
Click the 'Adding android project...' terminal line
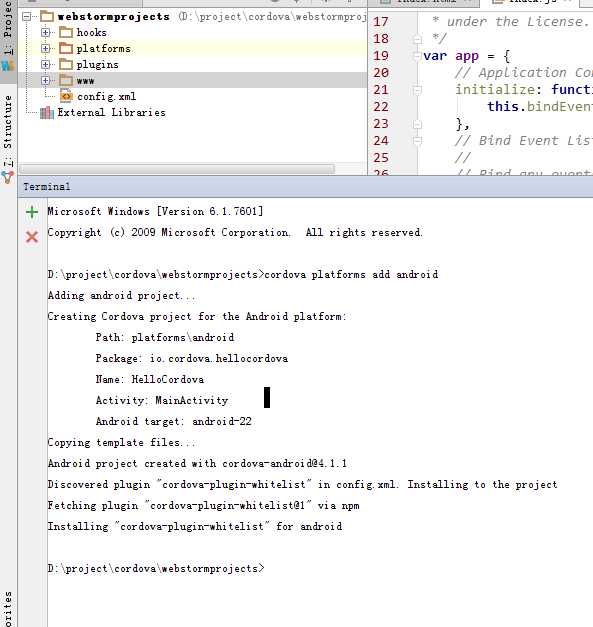pos(122,296)
